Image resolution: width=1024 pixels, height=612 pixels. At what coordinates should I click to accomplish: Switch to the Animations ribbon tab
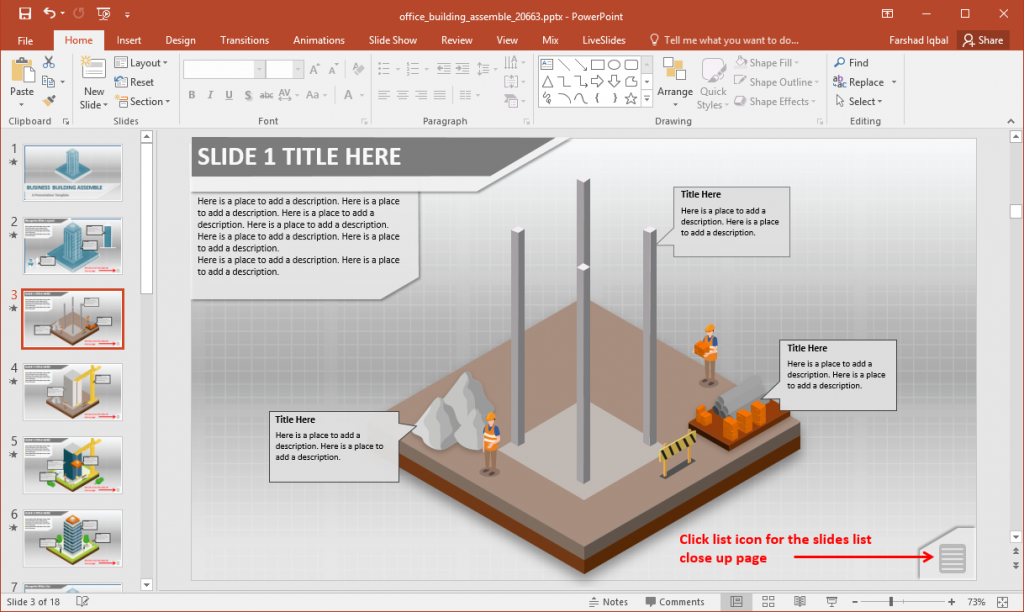(318, 40)
